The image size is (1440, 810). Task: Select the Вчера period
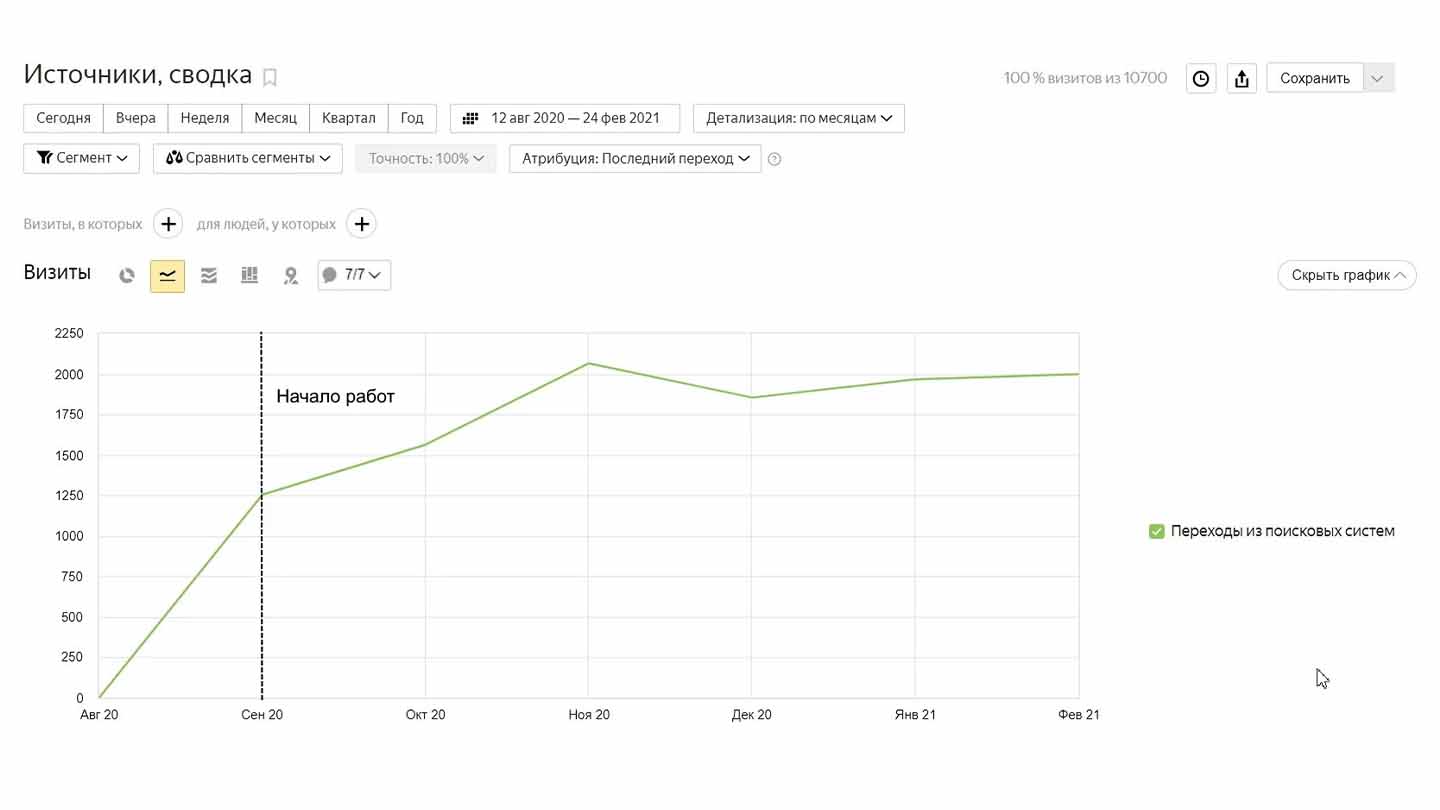pyautogui.click(x=135, y=118)
